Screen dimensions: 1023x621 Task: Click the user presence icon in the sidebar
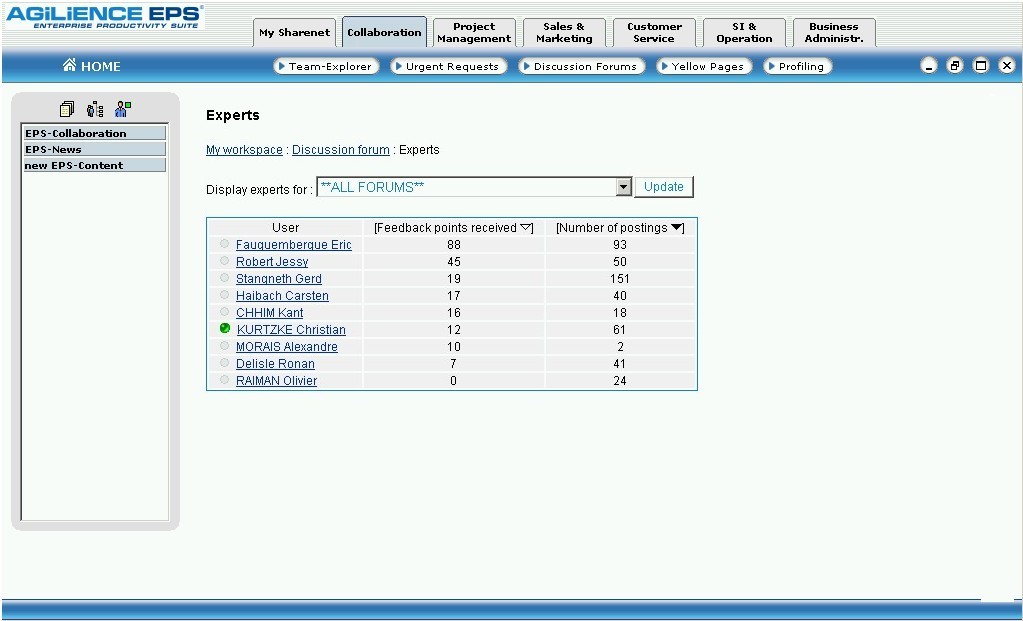pyautogui.click(x=123, y=109)
